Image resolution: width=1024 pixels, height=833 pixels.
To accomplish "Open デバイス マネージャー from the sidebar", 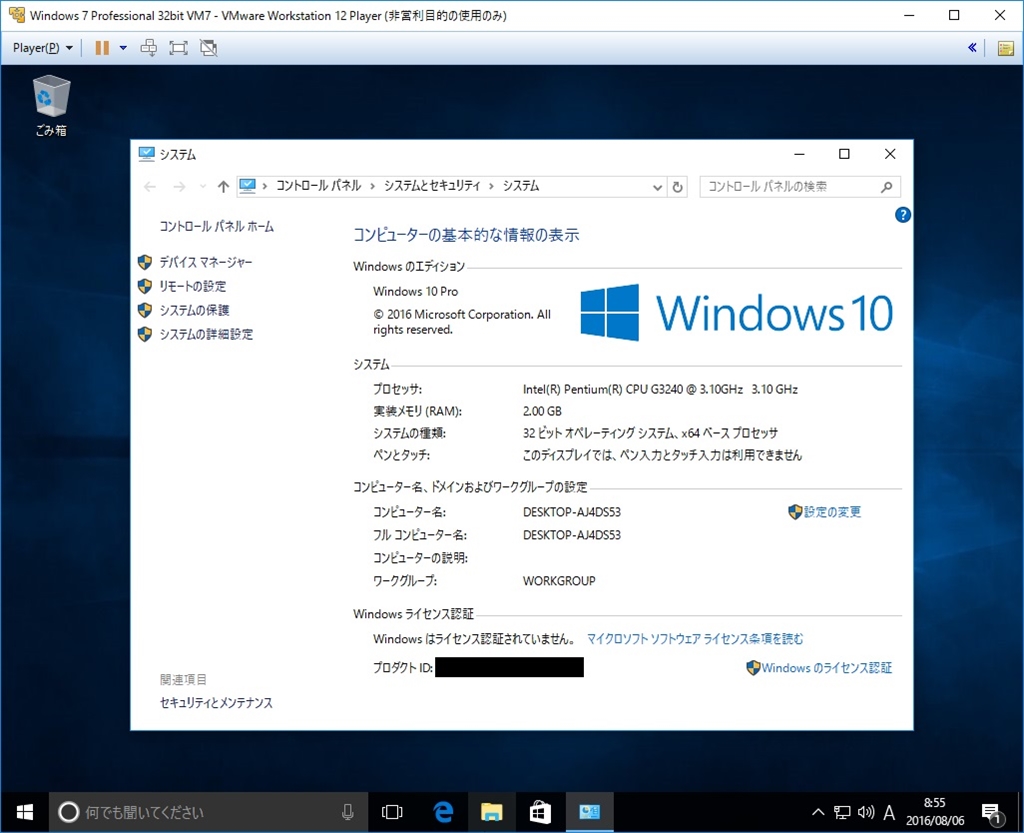I will click(206, 262).
